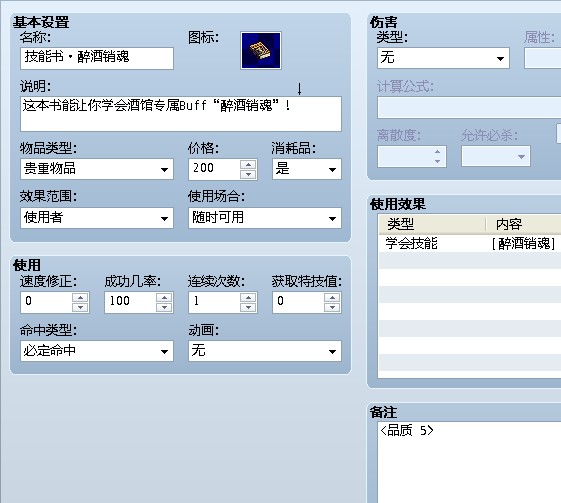Increase the 价格 value with up arrow
Screen dimensions: 561x503
248,164
